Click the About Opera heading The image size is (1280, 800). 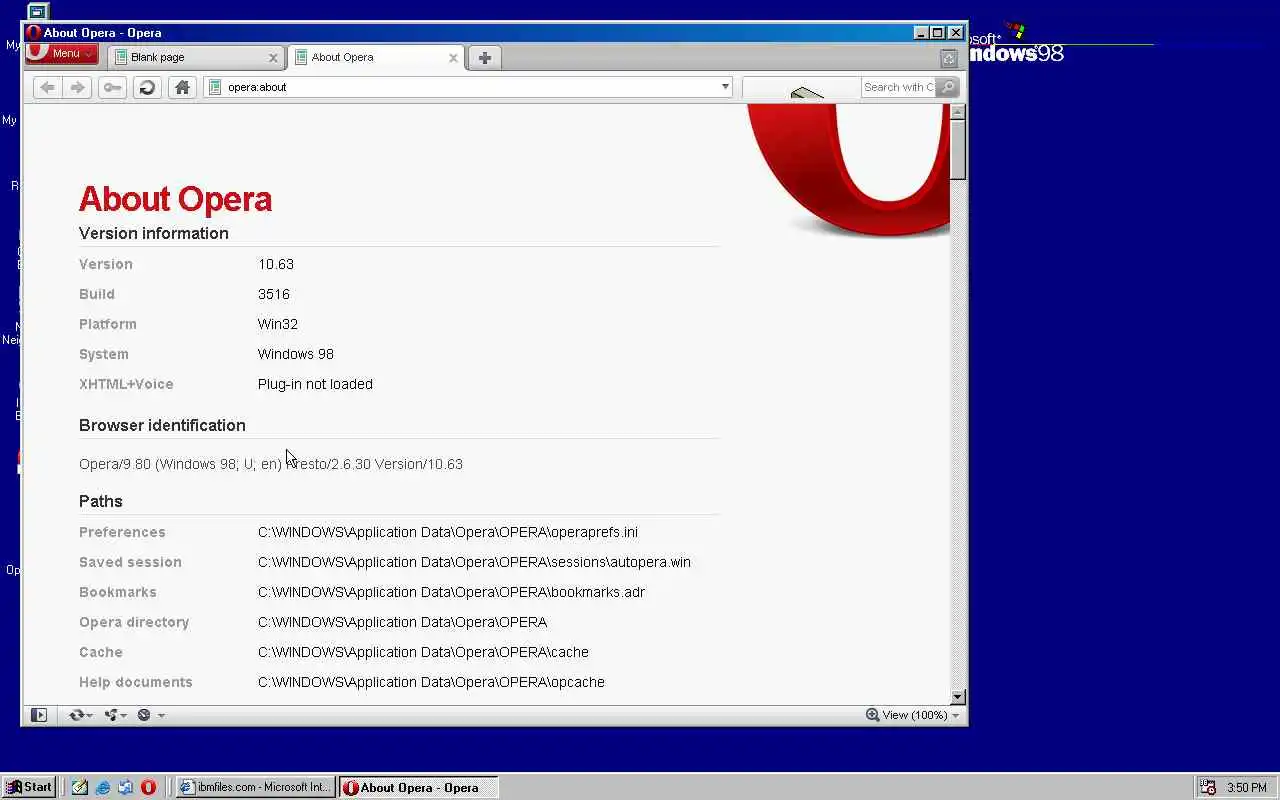(175, 199)
